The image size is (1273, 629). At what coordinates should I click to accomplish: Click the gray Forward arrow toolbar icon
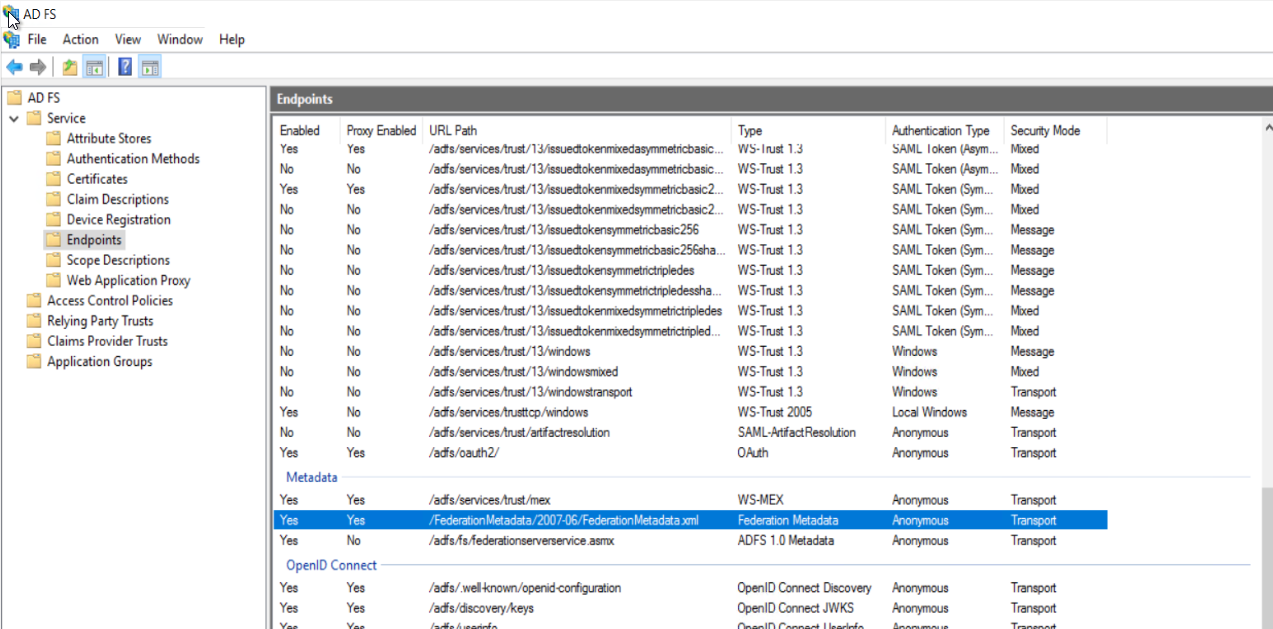point(38,67)
